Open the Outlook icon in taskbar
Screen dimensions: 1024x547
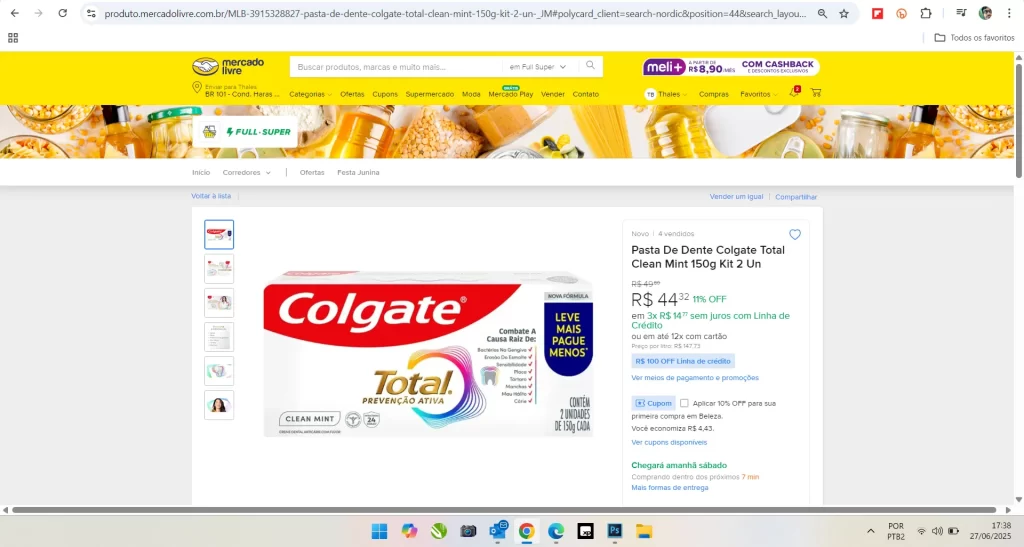499,531
